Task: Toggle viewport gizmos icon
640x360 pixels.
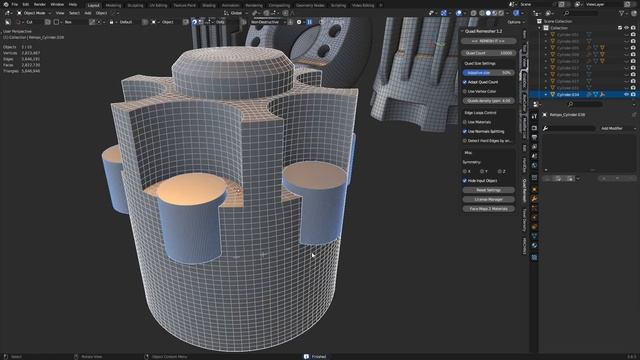Action: (x=444, y=13)
